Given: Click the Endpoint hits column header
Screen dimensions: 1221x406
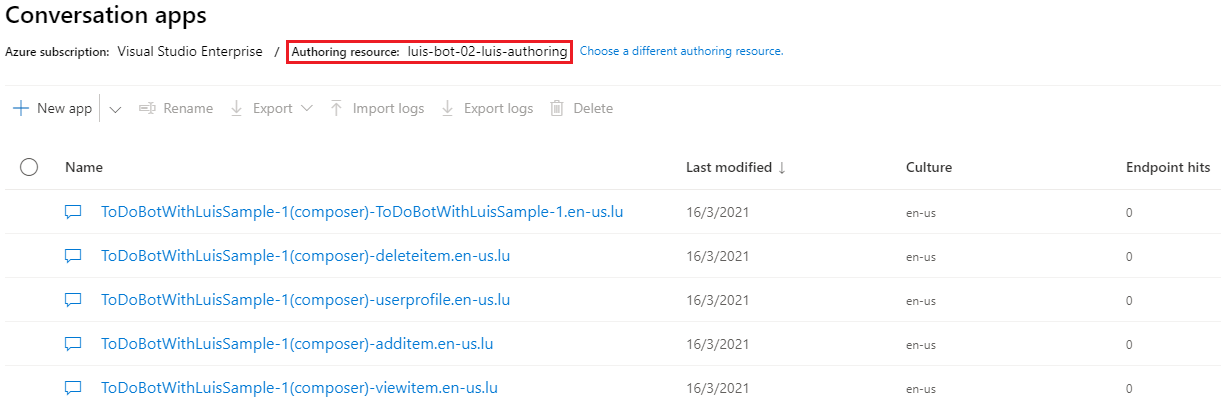Looking at the screenshot, I should (x=1168, y=168).
